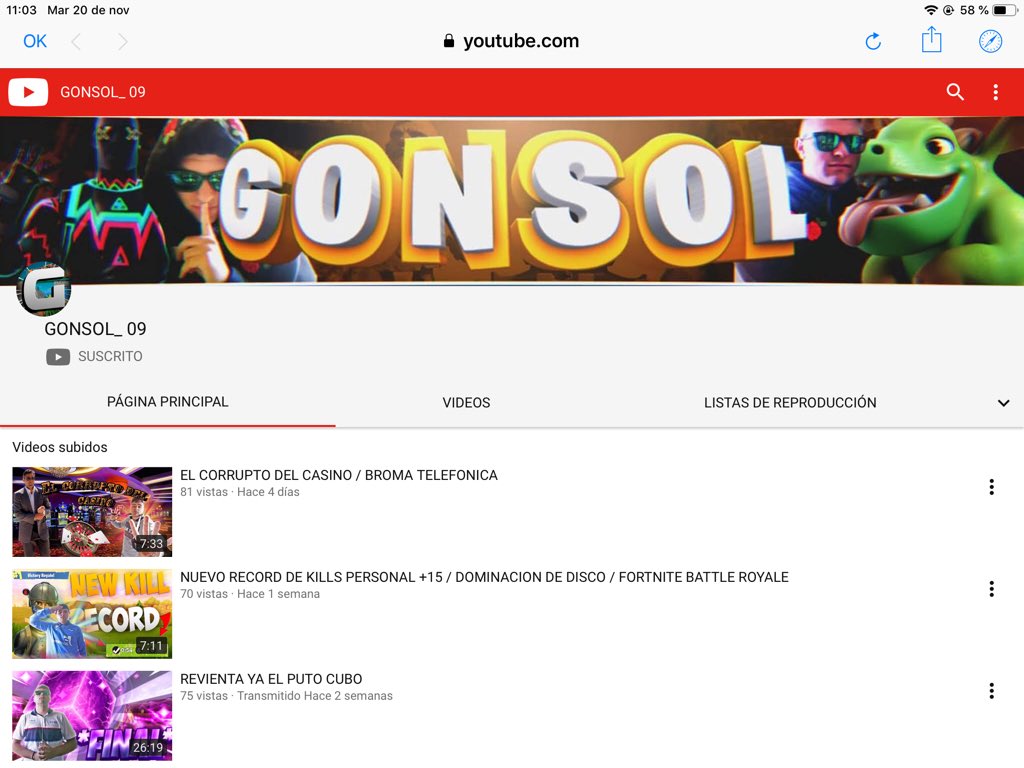Go back with the left arrow
The width and height of the screenshot is (1024, 768).
pos(76,42)
